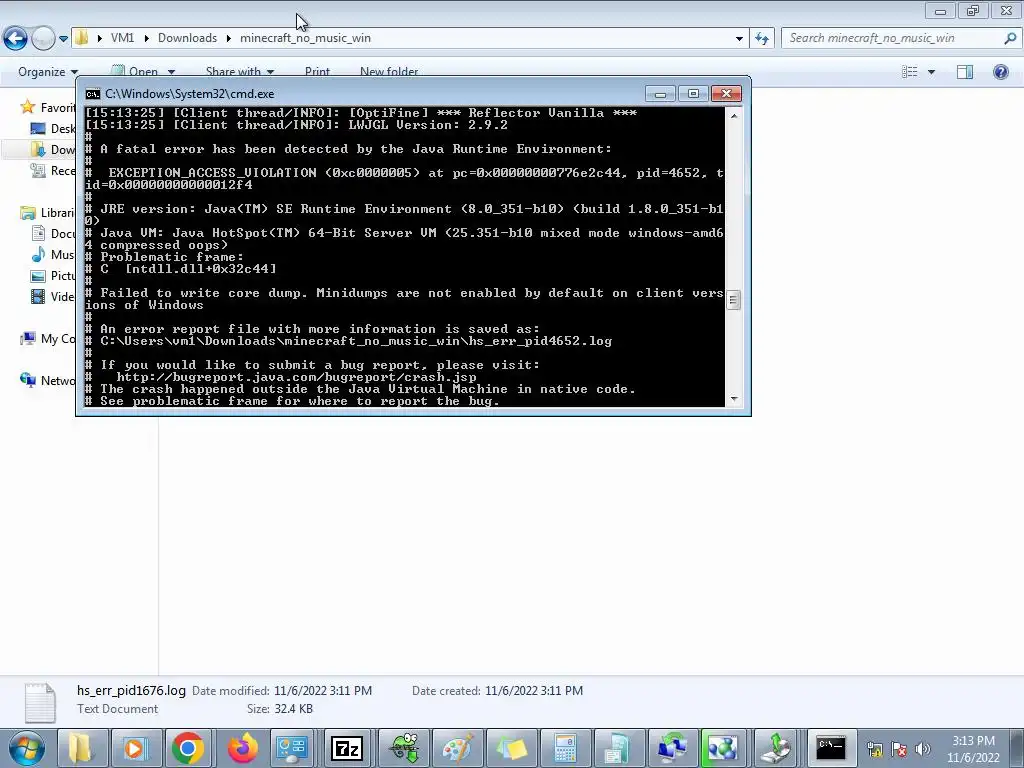
Task: Select Network in navigation pane
Action: pos(49,380)
